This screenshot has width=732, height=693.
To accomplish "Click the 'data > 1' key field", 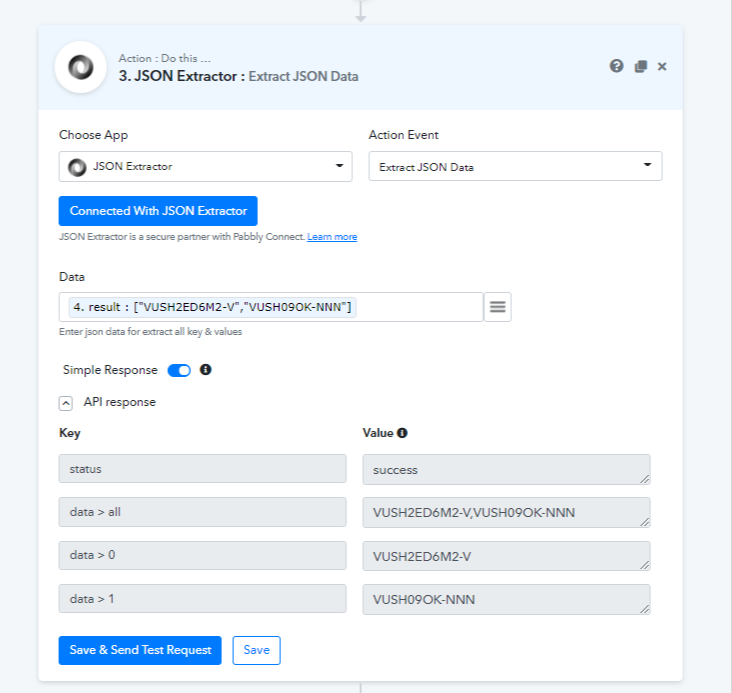I will [203, 598].
